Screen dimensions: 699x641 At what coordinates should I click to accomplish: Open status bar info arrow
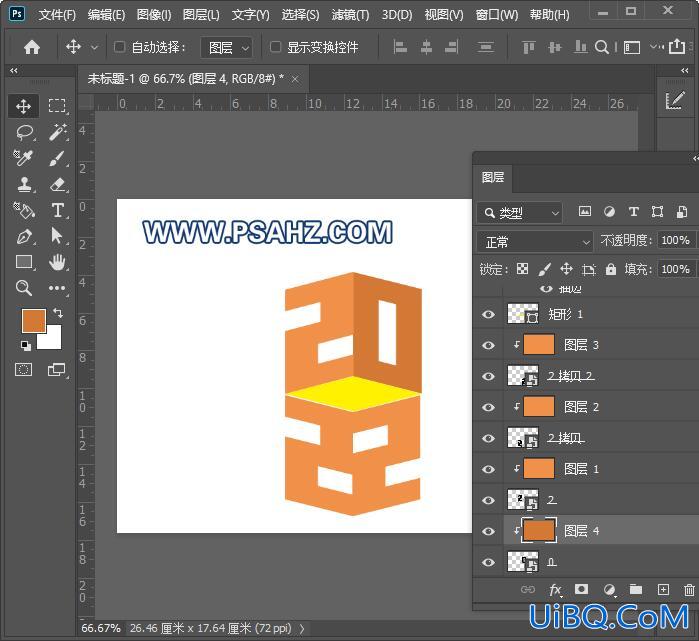pos(302,629)
